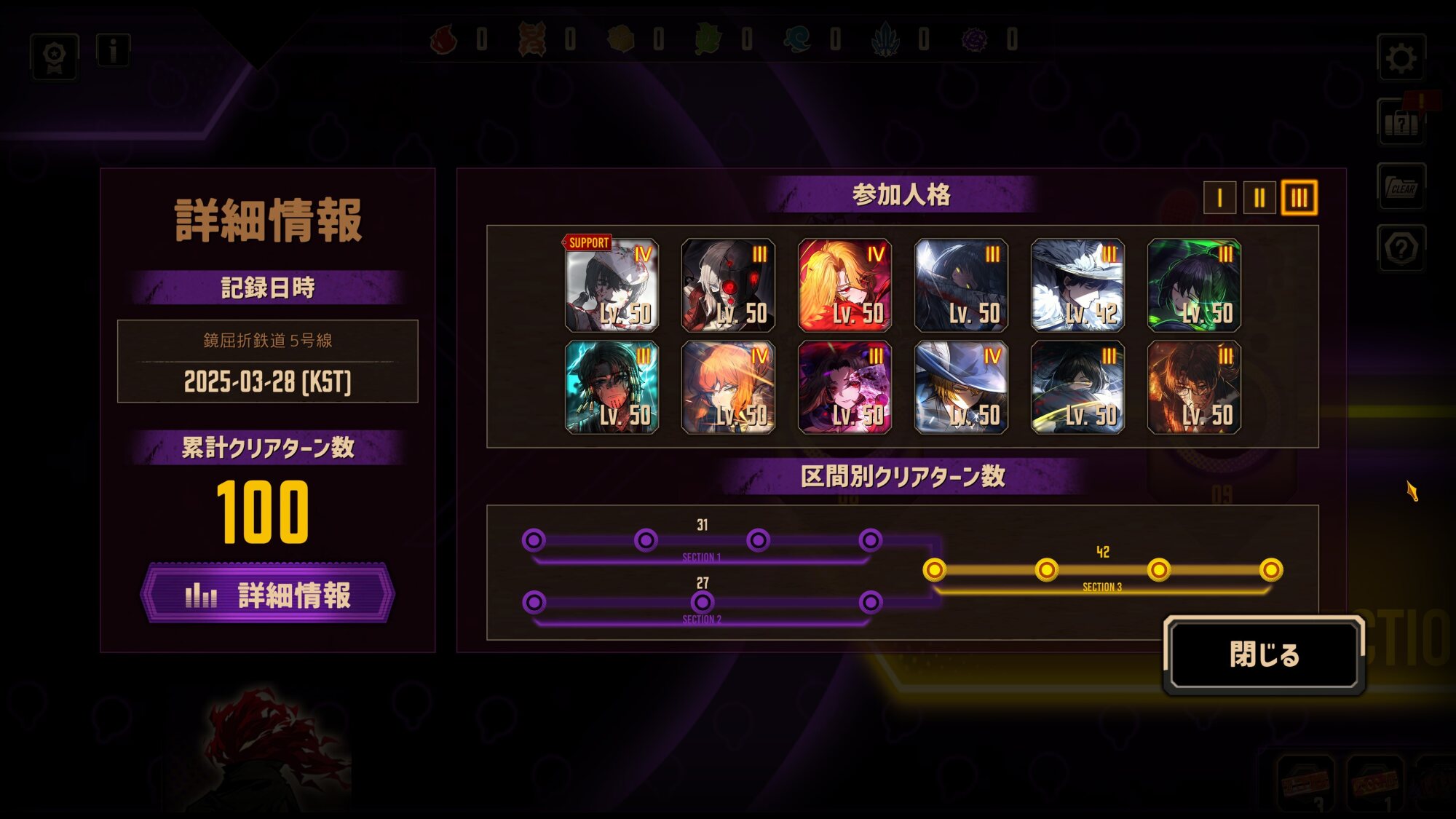The image size is (1456, 819).
Task: Select the SUPPORT identity portrait
Action: click(612, 285)
